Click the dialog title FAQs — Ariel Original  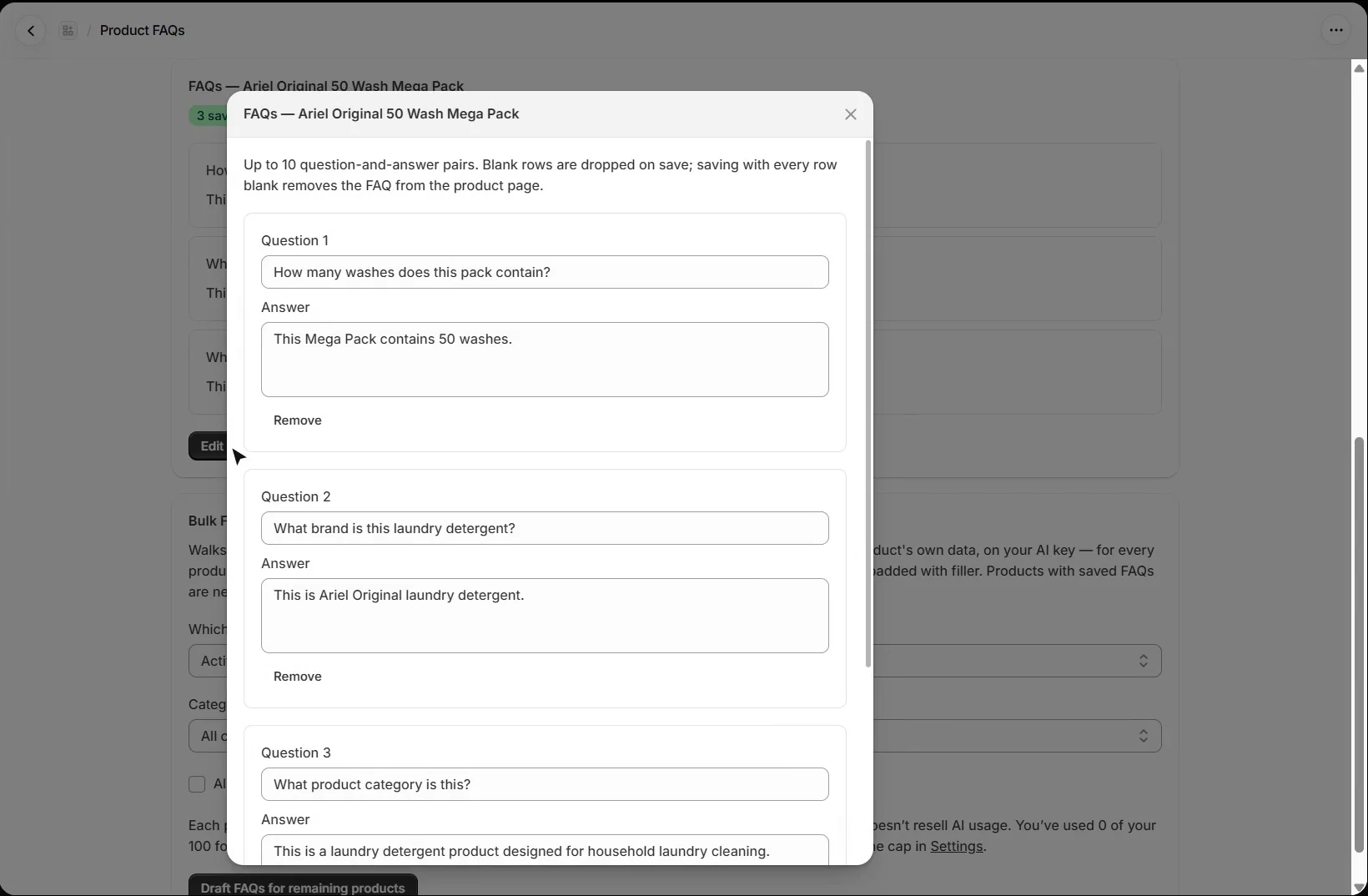pos(381,114)
